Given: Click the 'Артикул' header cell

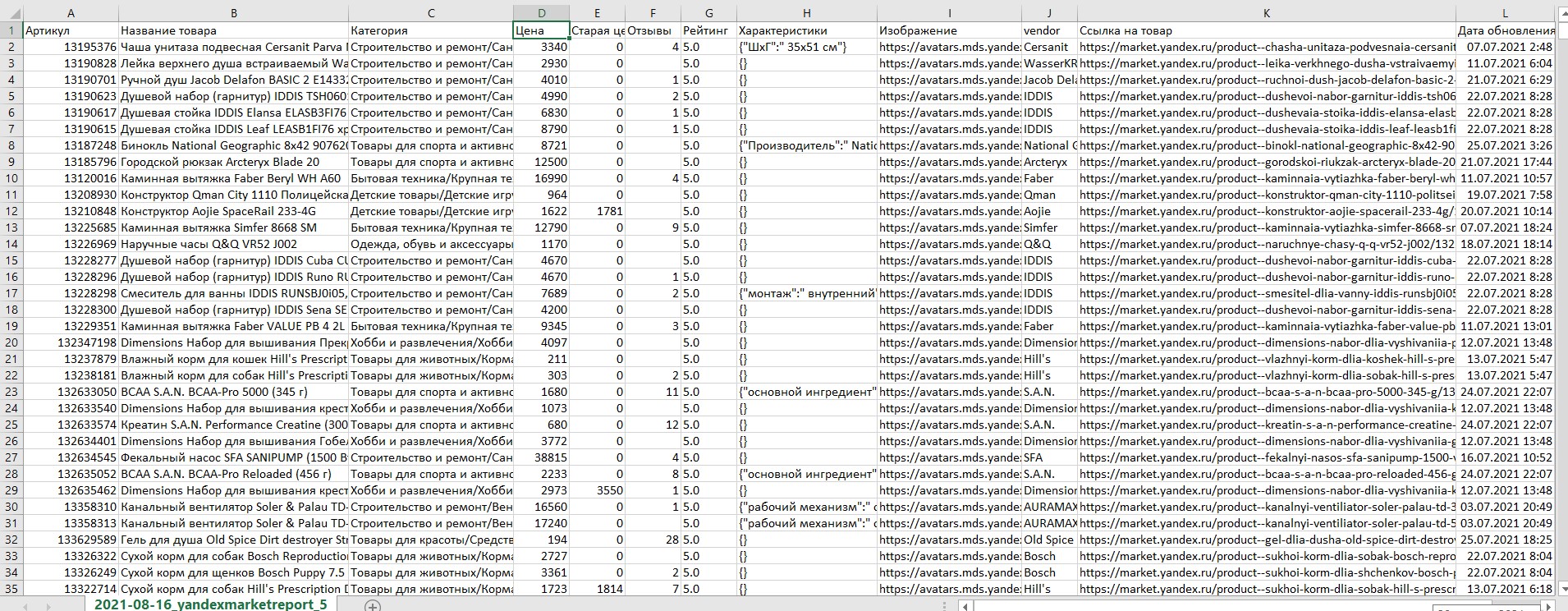Looking at the screenshot, I should tap(71, 30).
